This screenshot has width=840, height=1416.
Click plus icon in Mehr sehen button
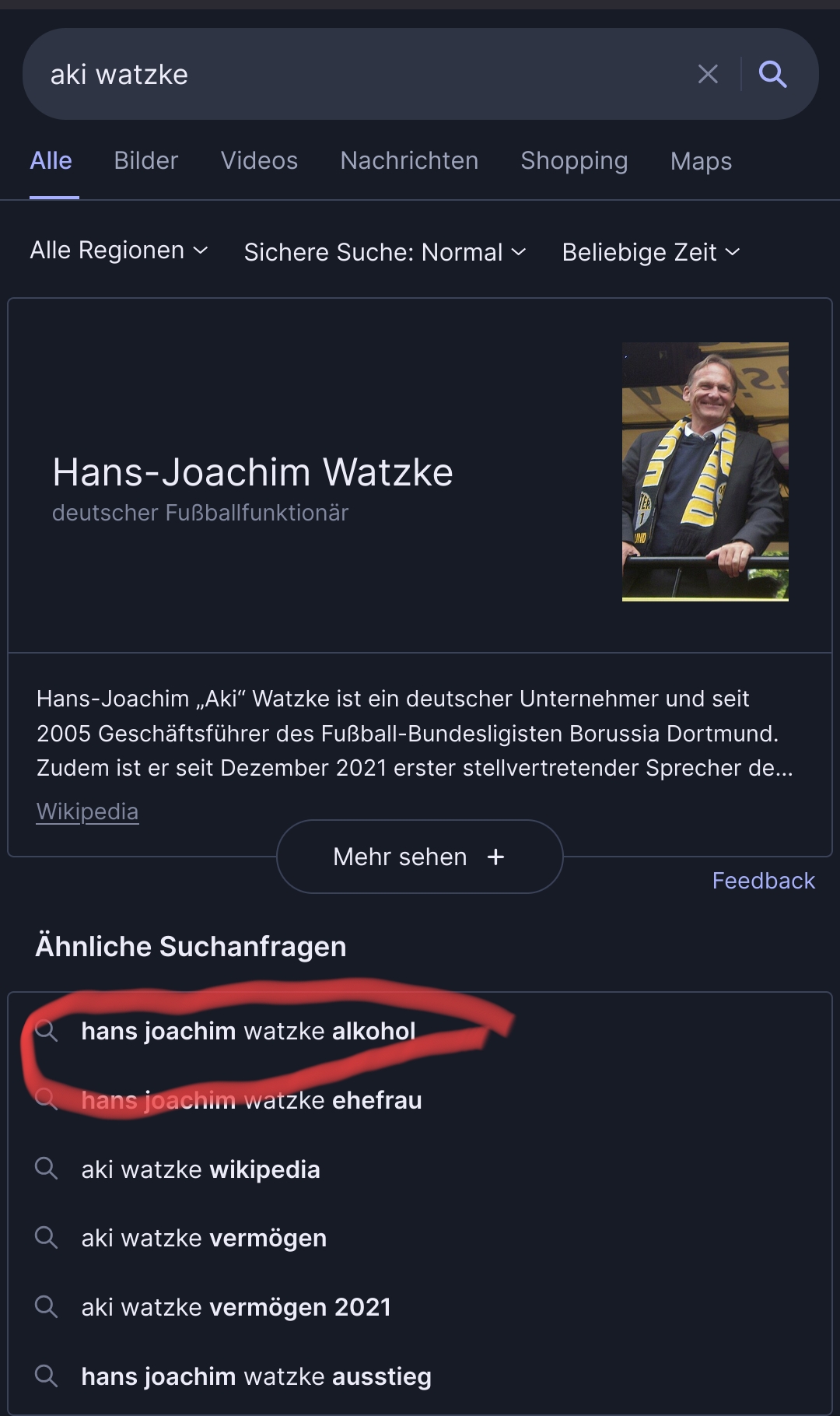tap(495, 857)
